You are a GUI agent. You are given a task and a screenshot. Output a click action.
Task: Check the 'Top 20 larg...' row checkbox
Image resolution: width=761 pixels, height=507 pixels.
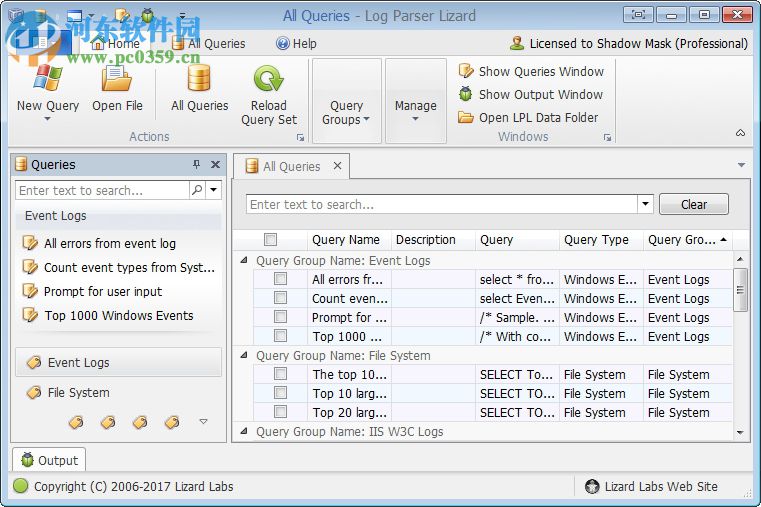pos(281,411)
